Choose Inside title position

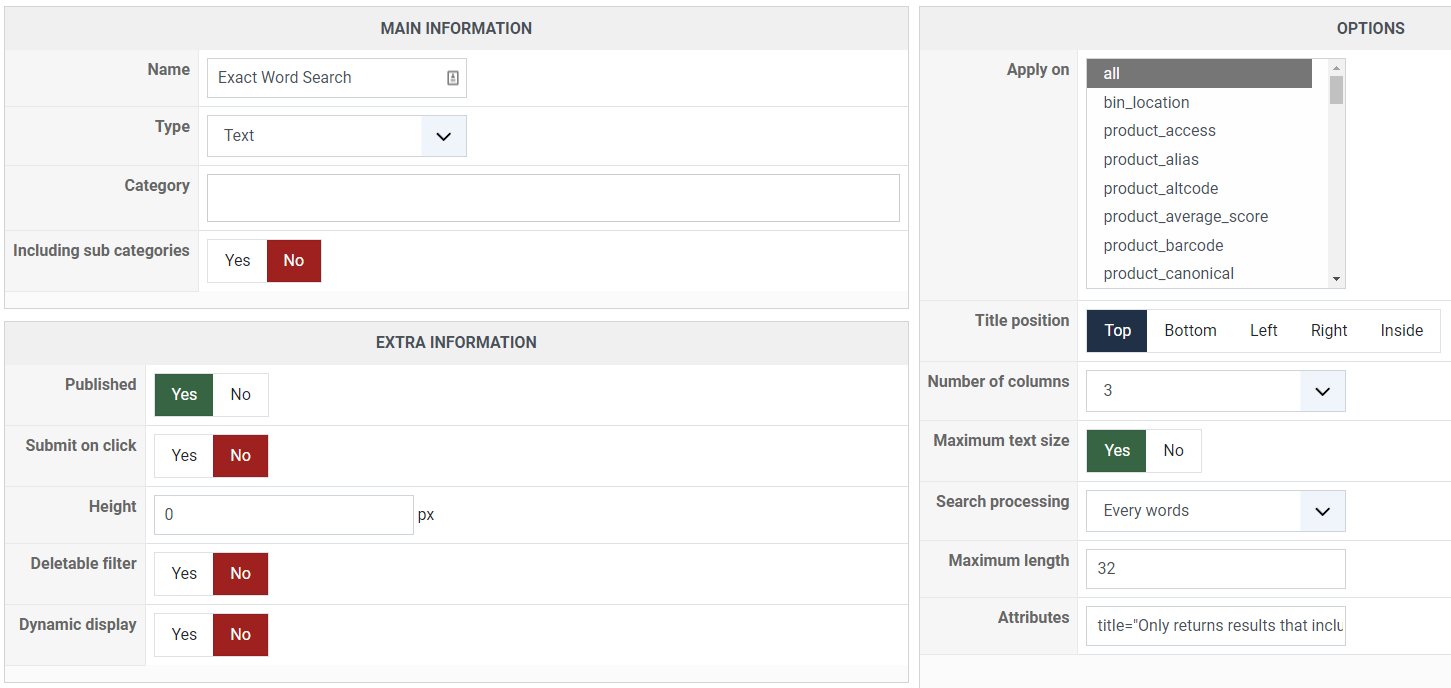coord(1401,331)
